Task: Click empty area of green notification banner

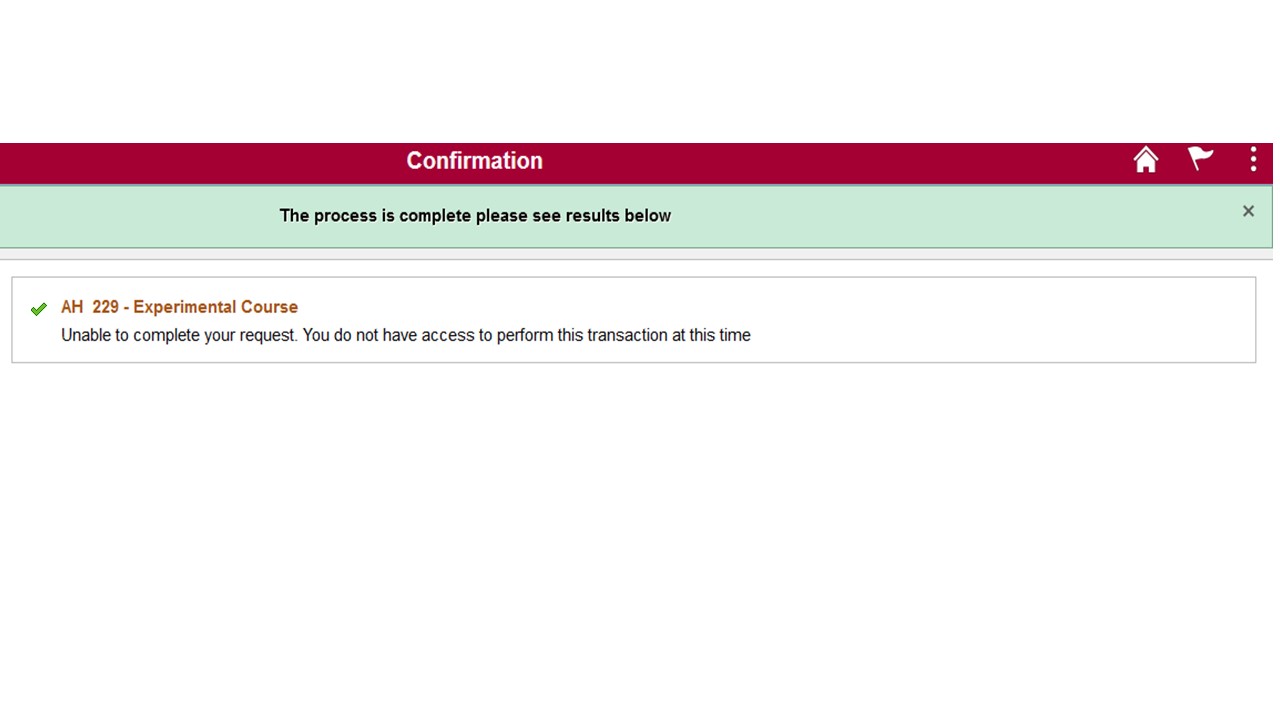Action: pyautogui.click(x=950, y=216)
